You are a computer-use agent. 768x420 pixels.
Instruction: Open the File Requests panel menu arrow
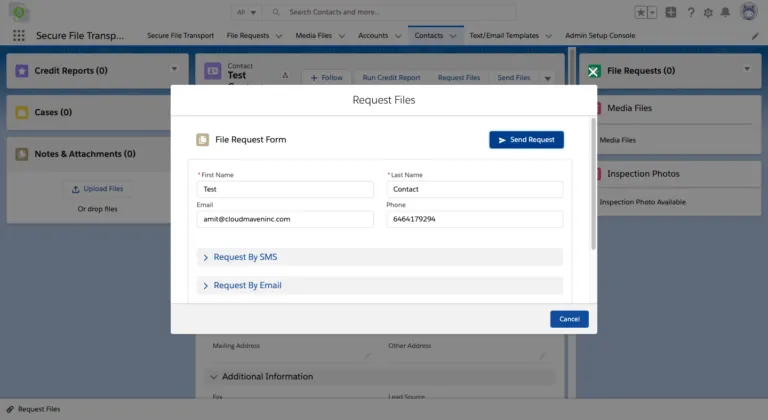(747, 69)
